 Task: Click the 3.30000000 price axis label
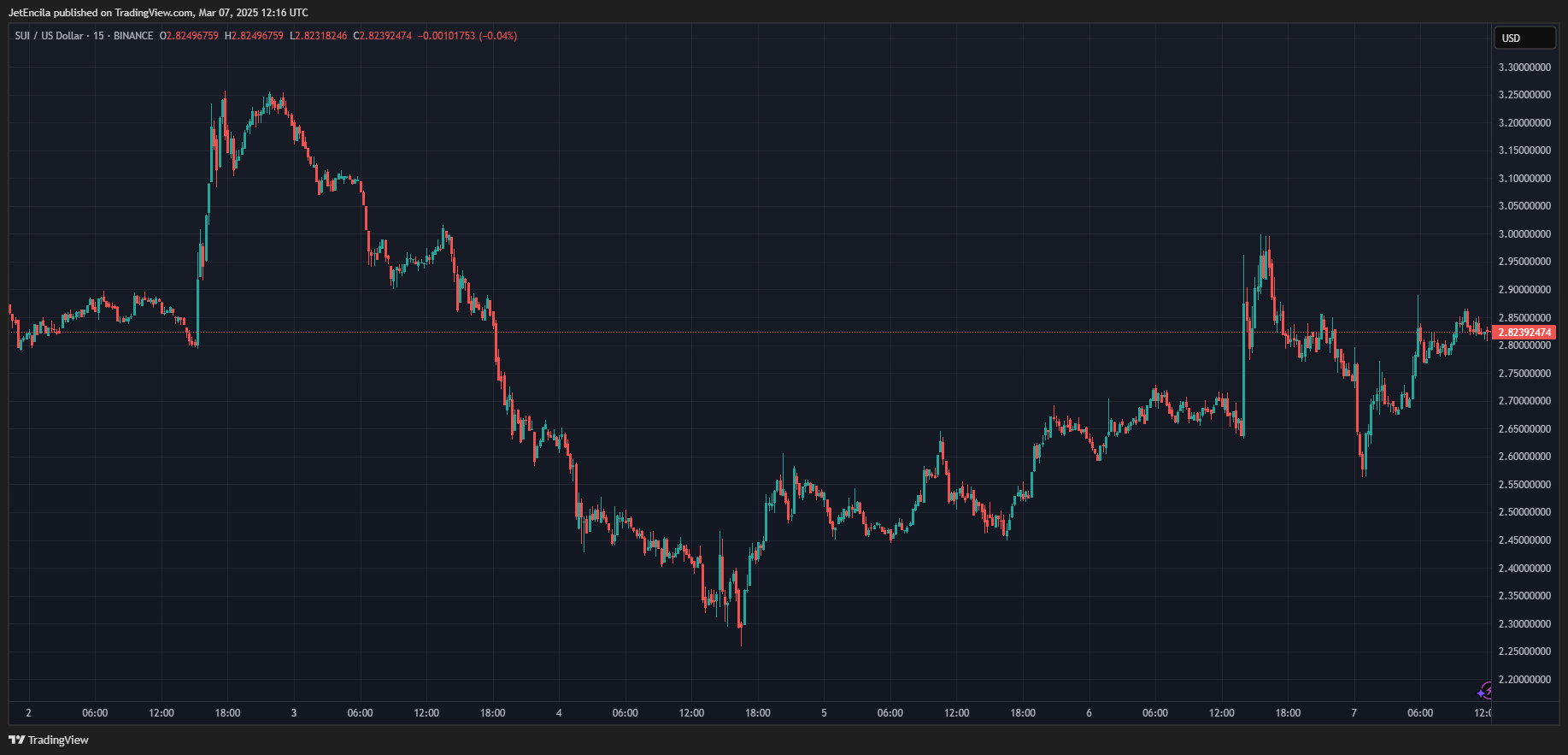(x=1524, y=67)
